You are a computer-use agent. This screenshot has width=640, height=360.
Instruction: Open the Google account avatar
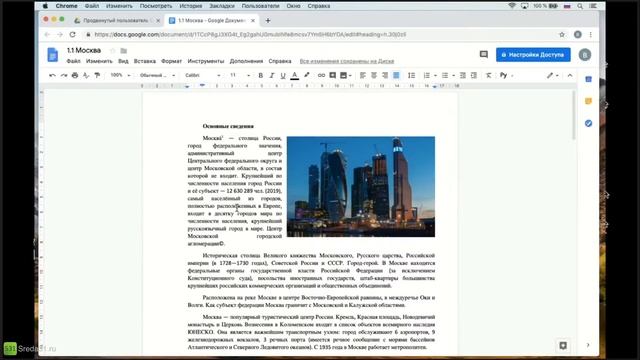click(x=584, y=55)
